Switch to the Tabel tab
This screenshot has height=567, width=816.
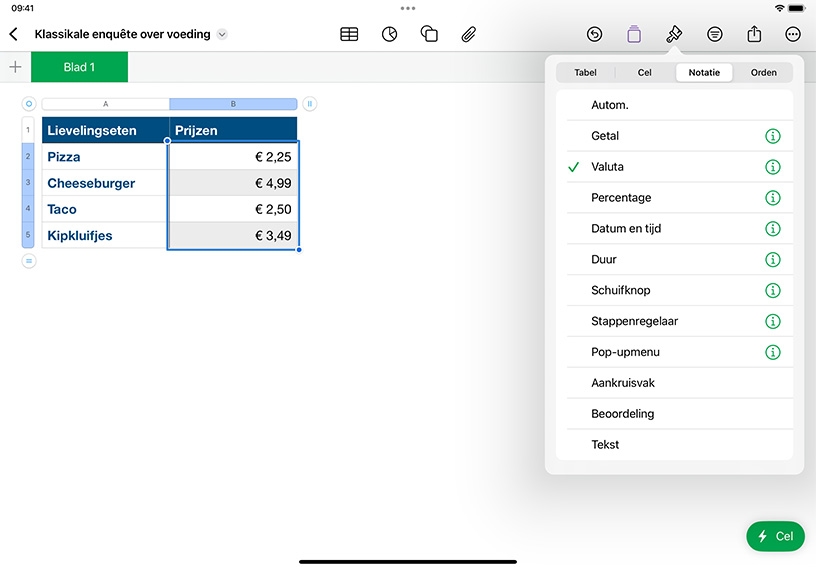[x=585, y=73]
